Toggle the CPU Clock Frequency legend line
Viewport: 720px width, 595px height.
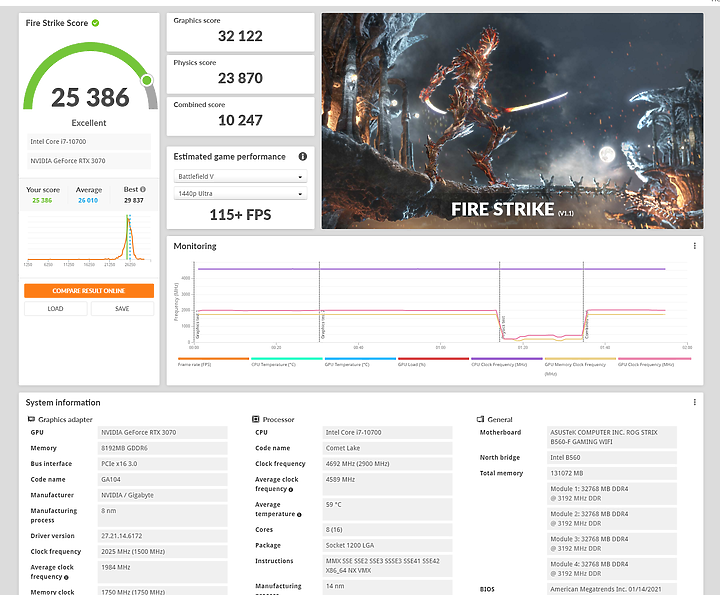(x=506, y=361)
